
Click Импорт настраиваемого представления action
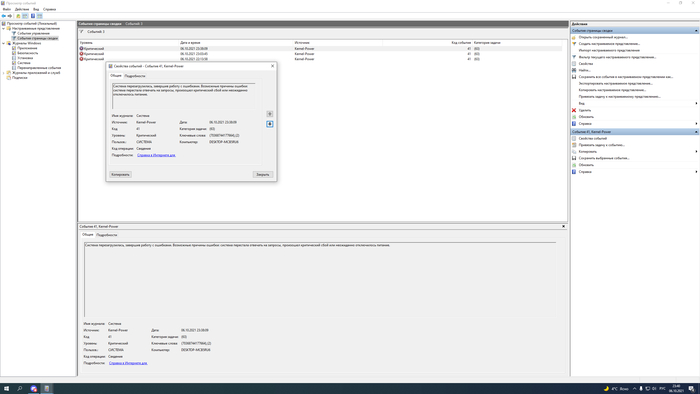point(609,50)
